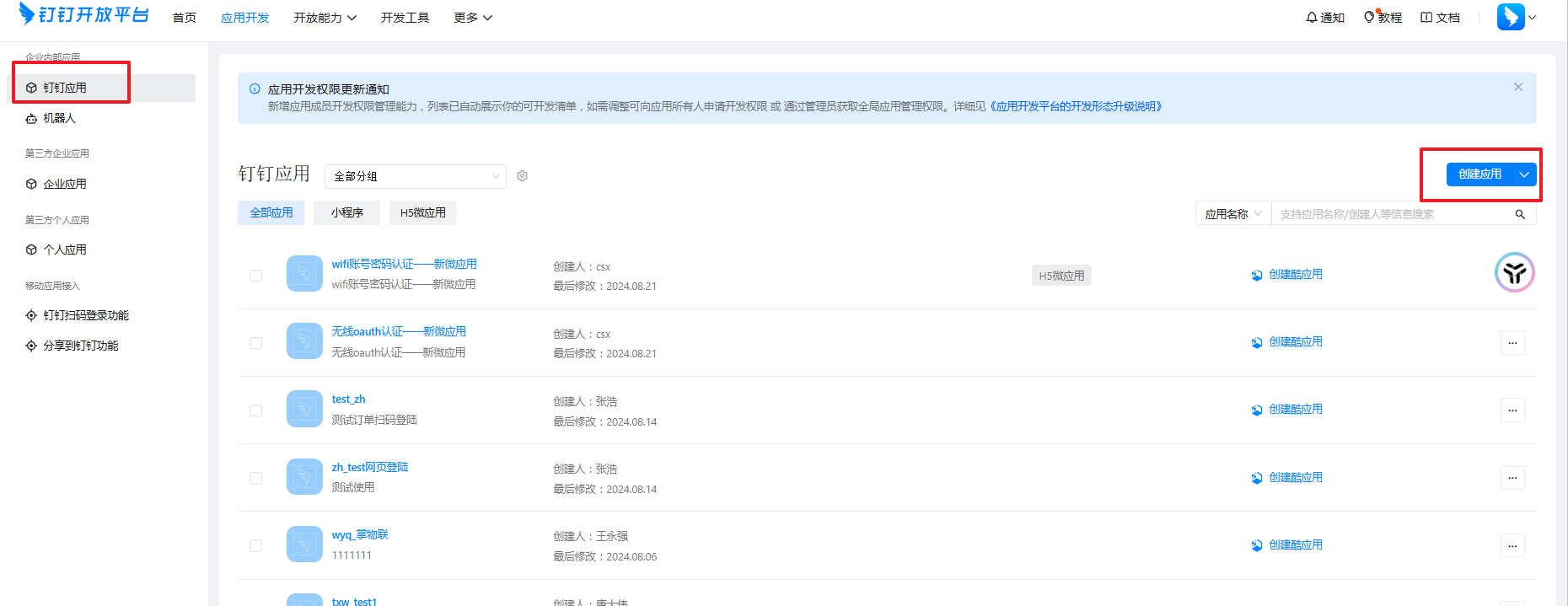Select 钉钉应用 in the sidebar

(101, 88)
